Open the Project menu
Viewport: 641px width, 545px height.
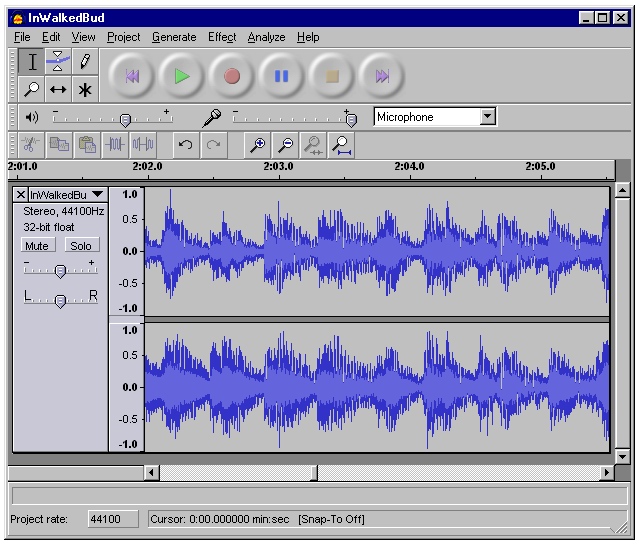123,37
